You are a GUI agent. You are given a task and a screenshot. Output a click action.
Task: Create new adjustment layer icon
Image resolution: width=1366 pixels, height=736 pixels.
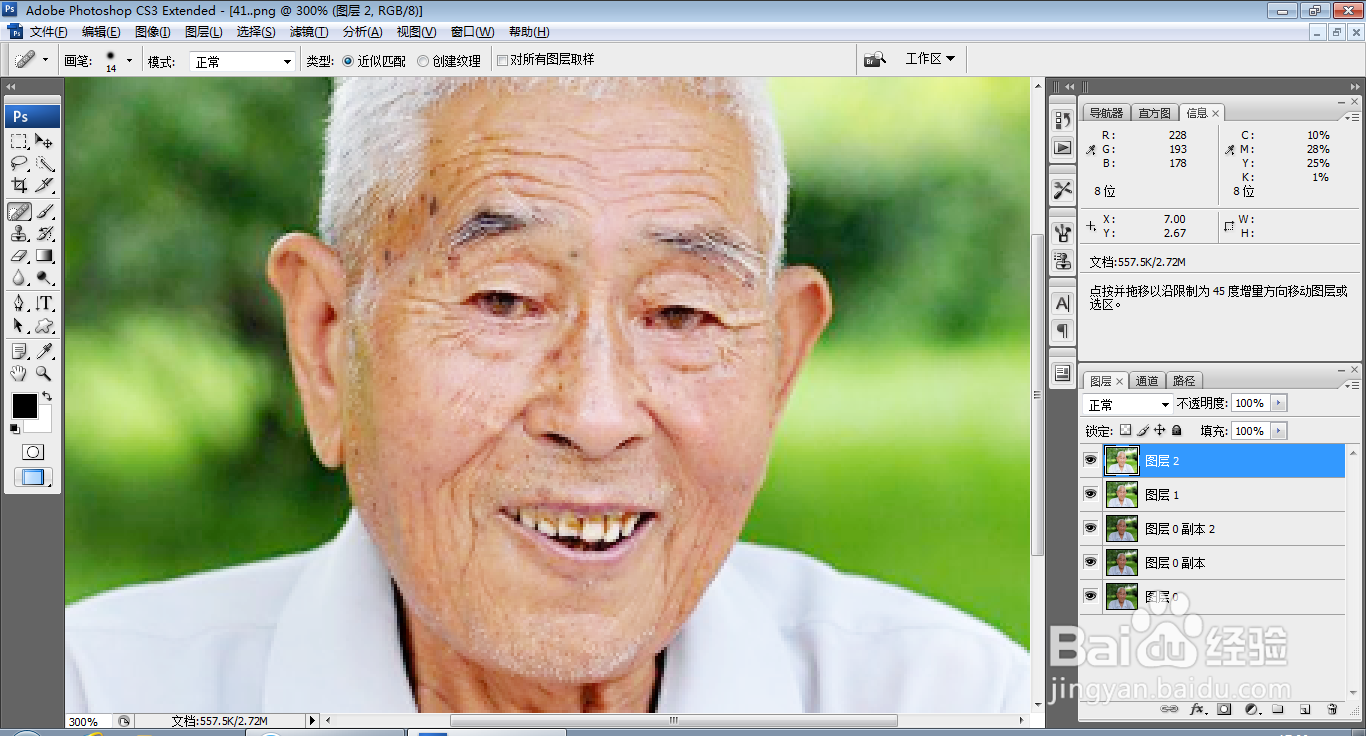click(1251, 709)
